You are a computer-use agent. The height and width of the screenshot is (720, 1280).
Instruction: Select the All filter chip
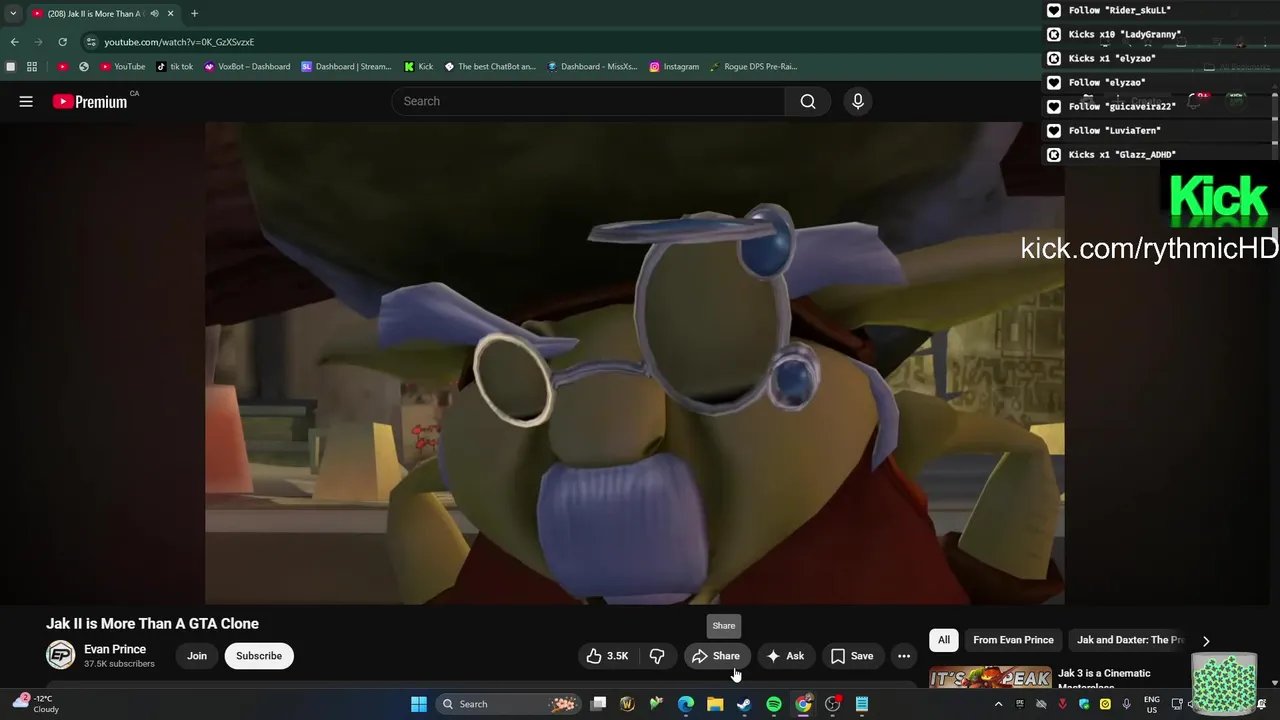point(944,640)
